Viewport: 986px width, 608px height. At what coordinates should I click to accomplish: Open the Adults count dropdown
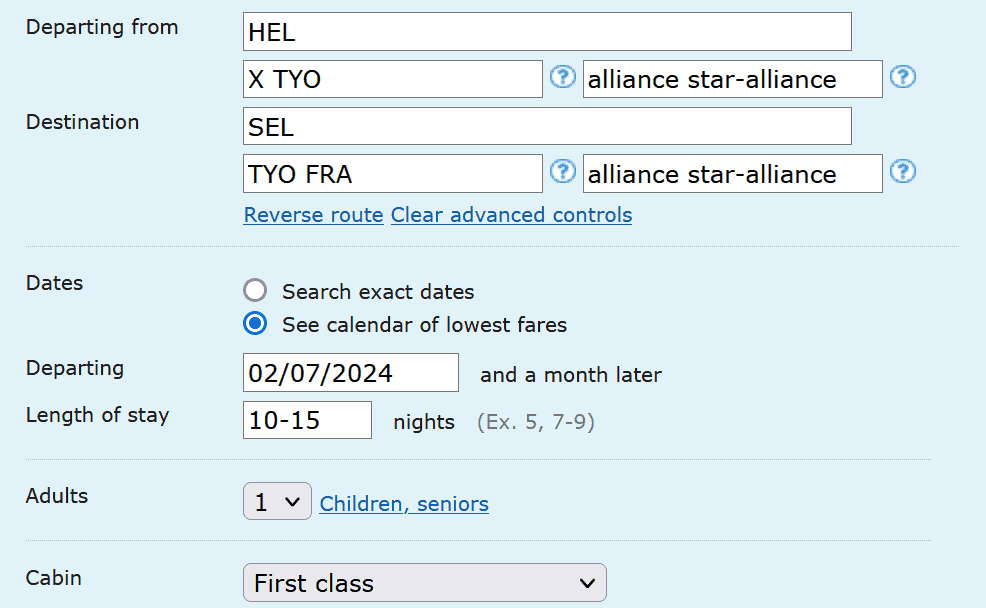[x=277, y=502]
